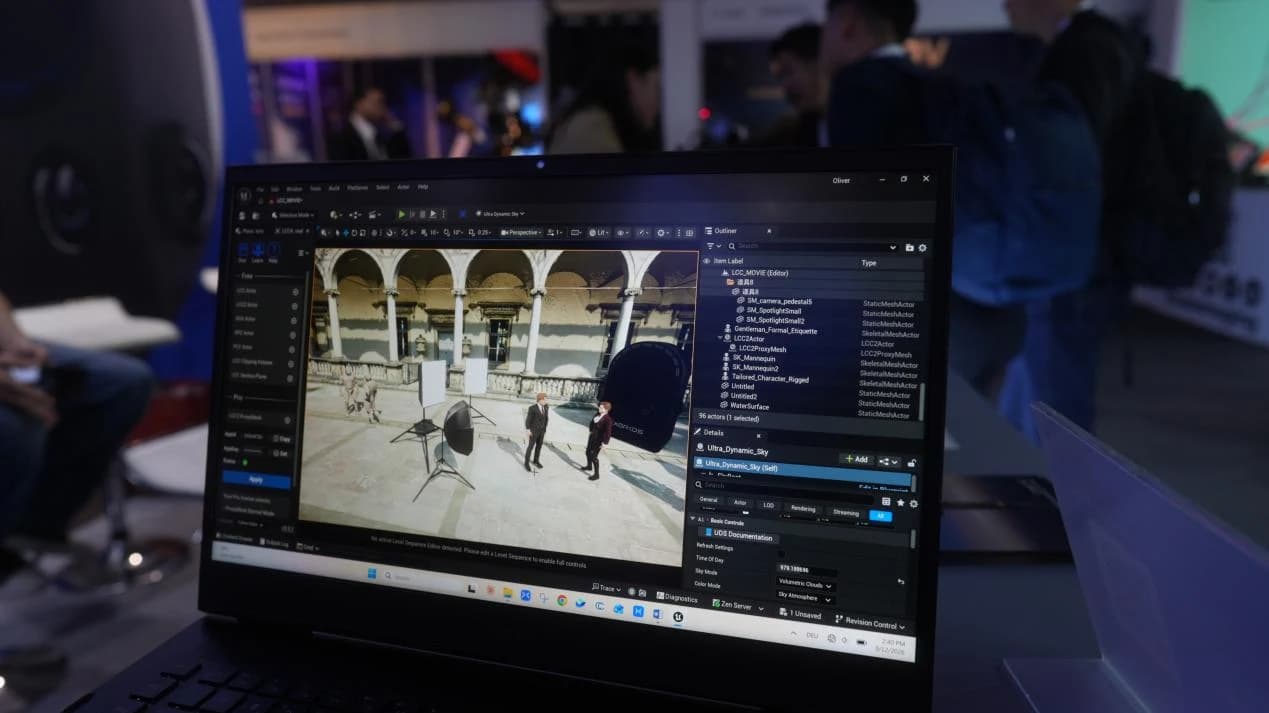Open the Perspective viewport dropdown
The image size is (1269, 713).
(x=519, y=232)
